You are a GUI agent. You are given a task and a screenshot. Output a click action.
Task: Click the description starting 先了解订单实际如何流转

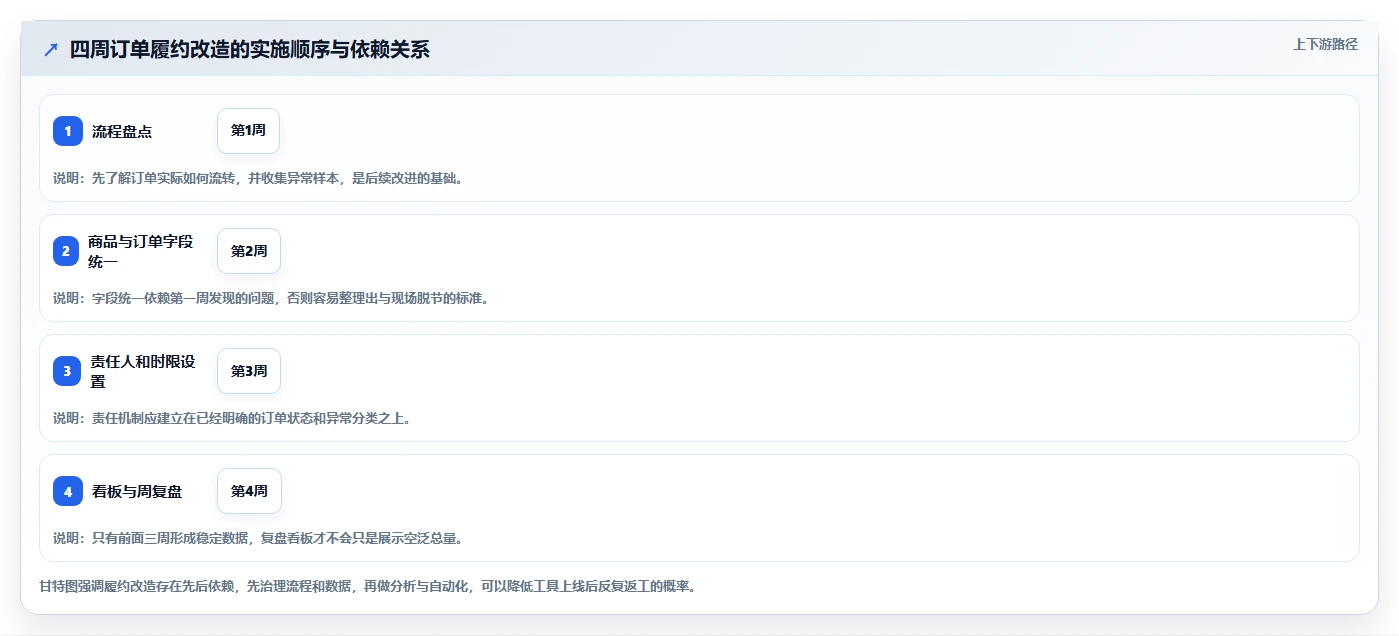pyautogui.click(x=258, y=178)
